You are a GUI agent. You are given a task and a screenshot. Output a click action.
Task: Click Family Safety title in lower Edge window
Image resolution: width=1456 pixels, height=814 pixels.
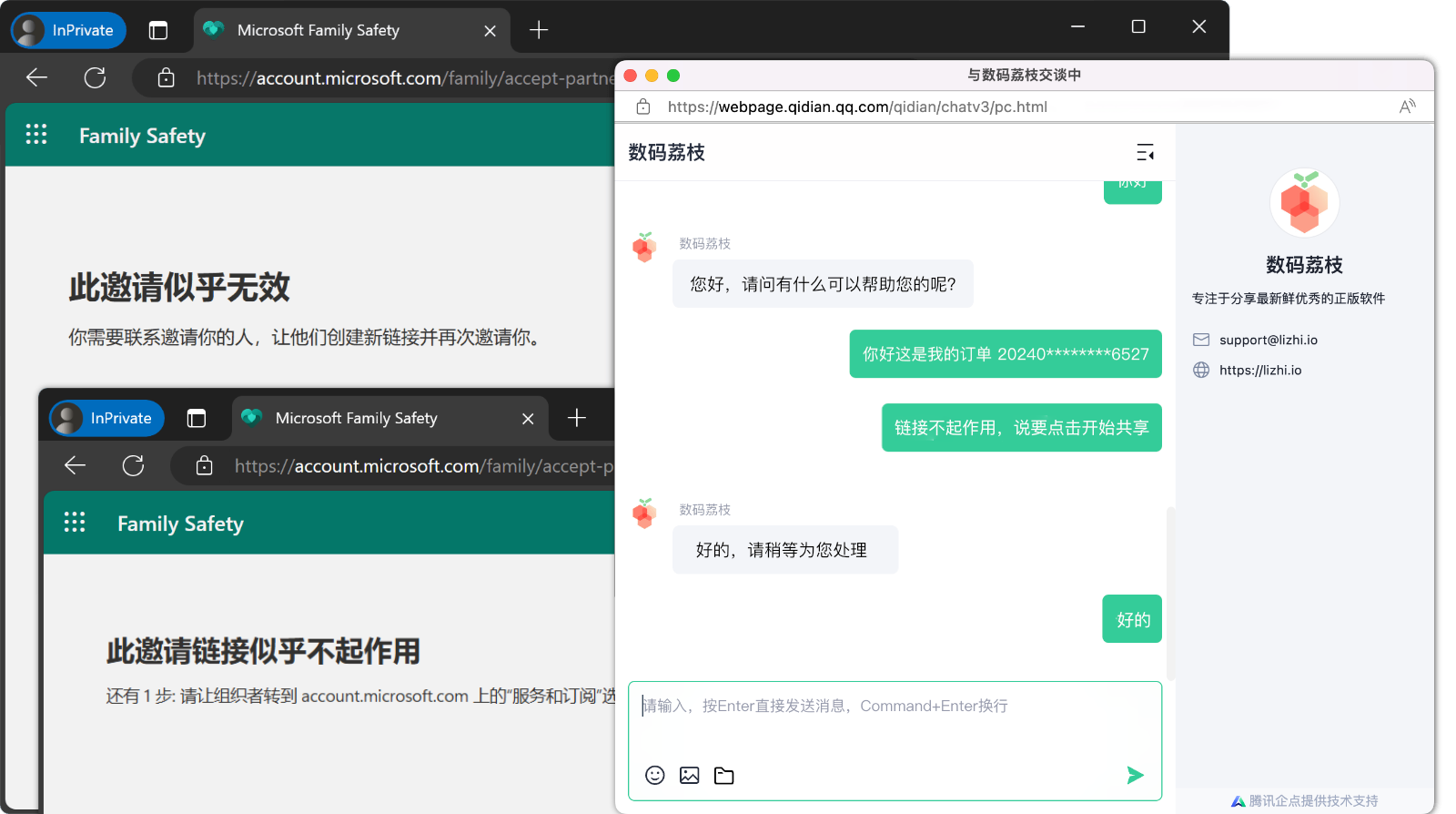coord(180,524)
